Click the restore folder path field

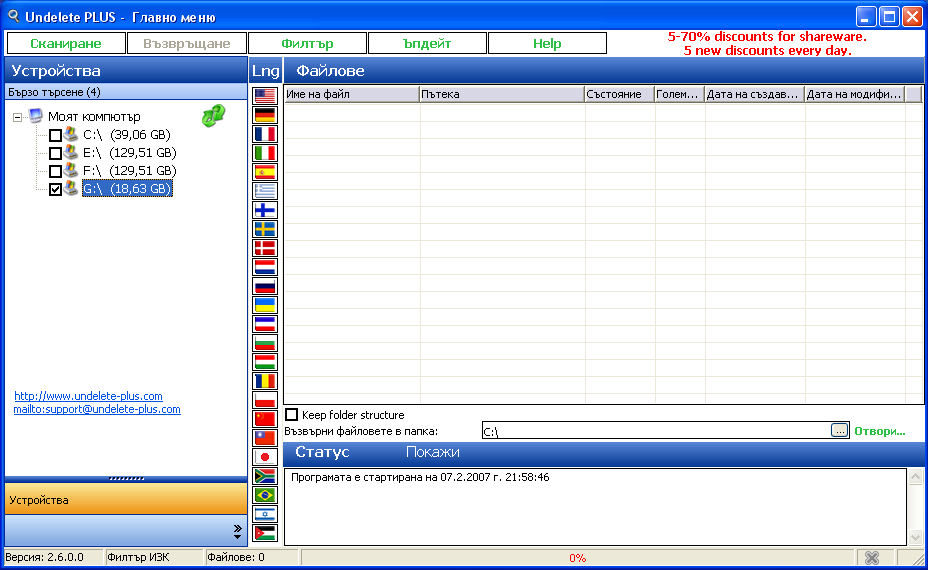656,431
